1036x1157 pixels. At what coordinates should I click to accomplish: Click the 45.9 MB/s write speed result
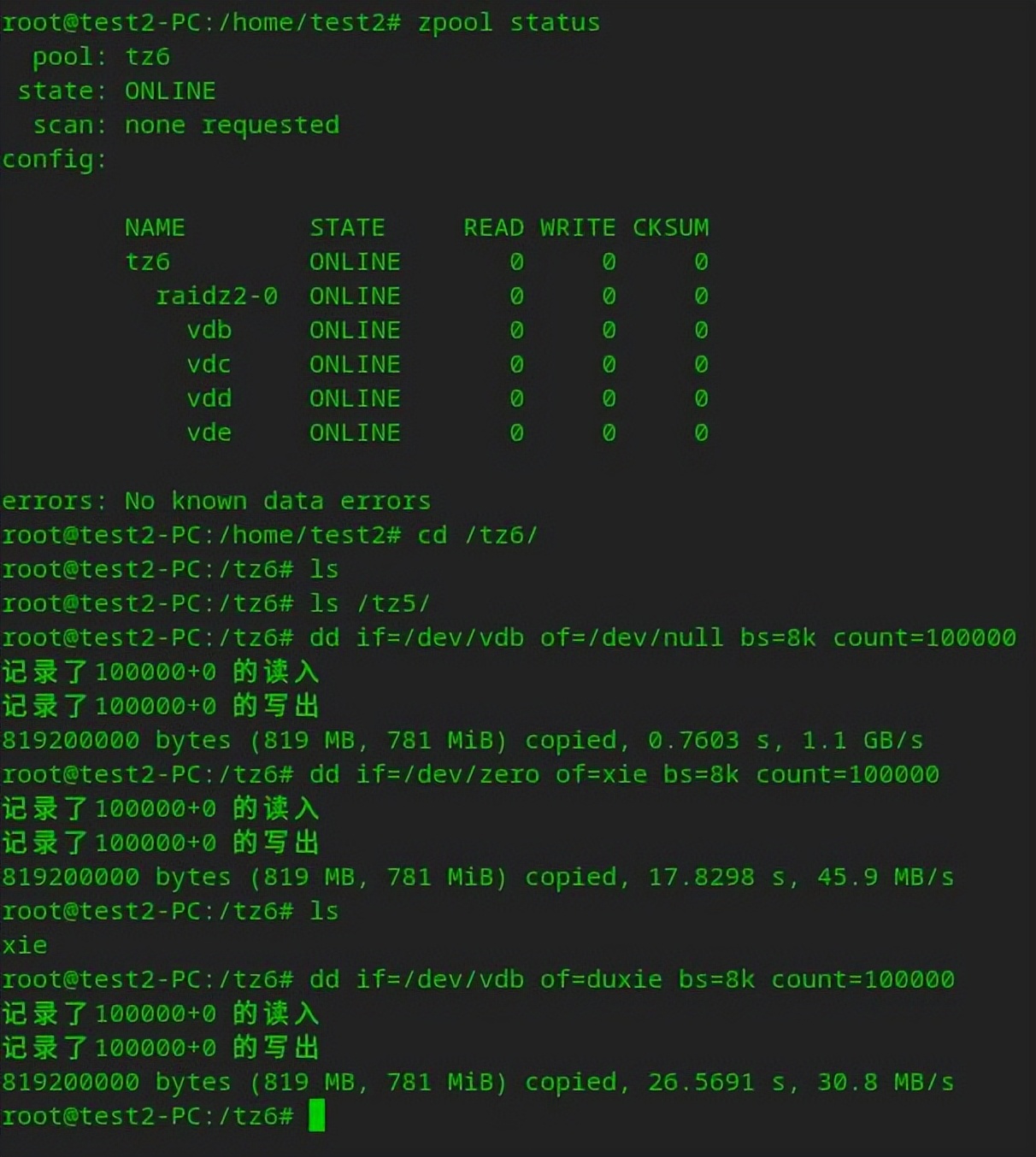click(x=886, y=877)
